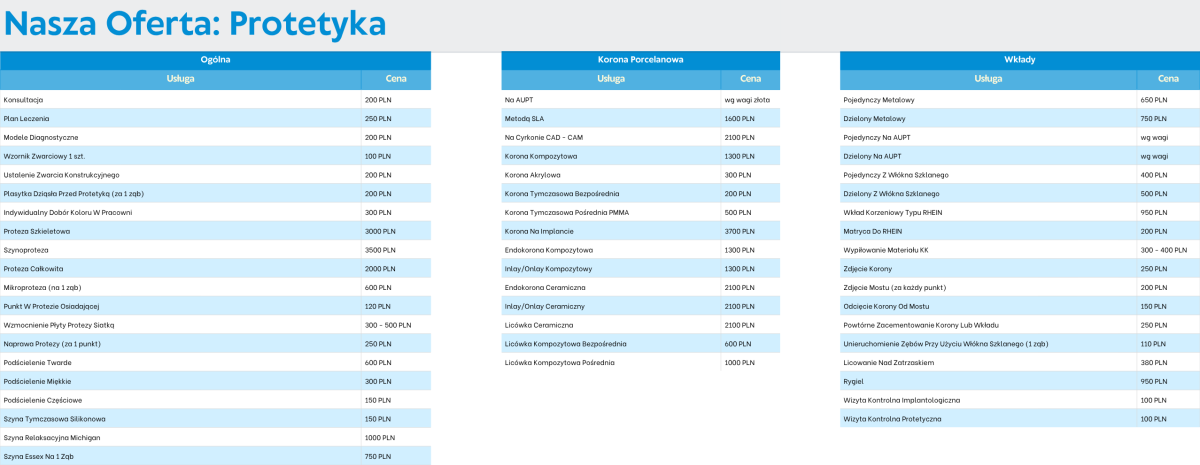Select 'Wizyta Kontrolna Implantologiczna' entry
This screenshot has width=1200, height=465.
point(902,400)
